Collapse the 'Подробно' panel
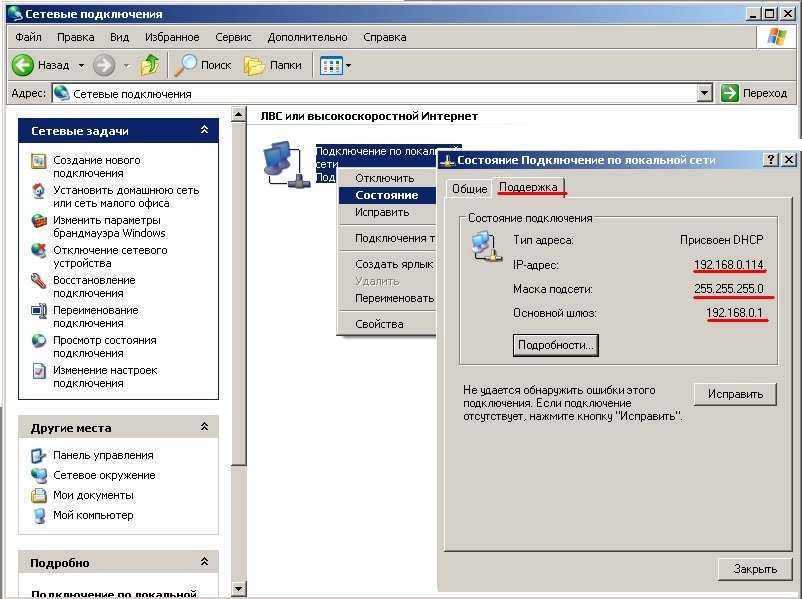Image resolution: width=802 pixels, height=599 pixels. (x=205, y=563)
